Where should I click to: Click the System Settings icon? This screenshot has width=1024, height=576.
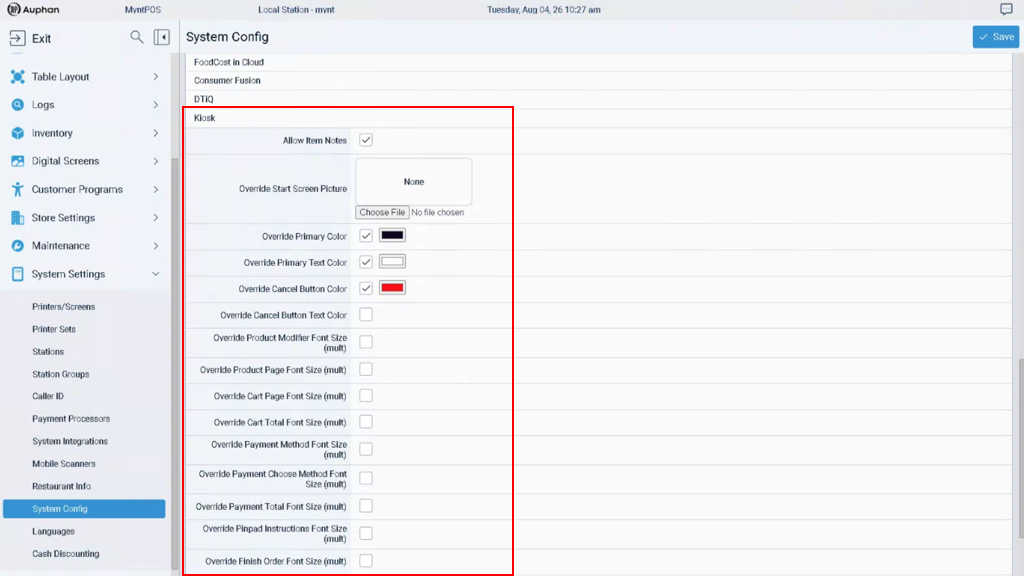(18, 274)
